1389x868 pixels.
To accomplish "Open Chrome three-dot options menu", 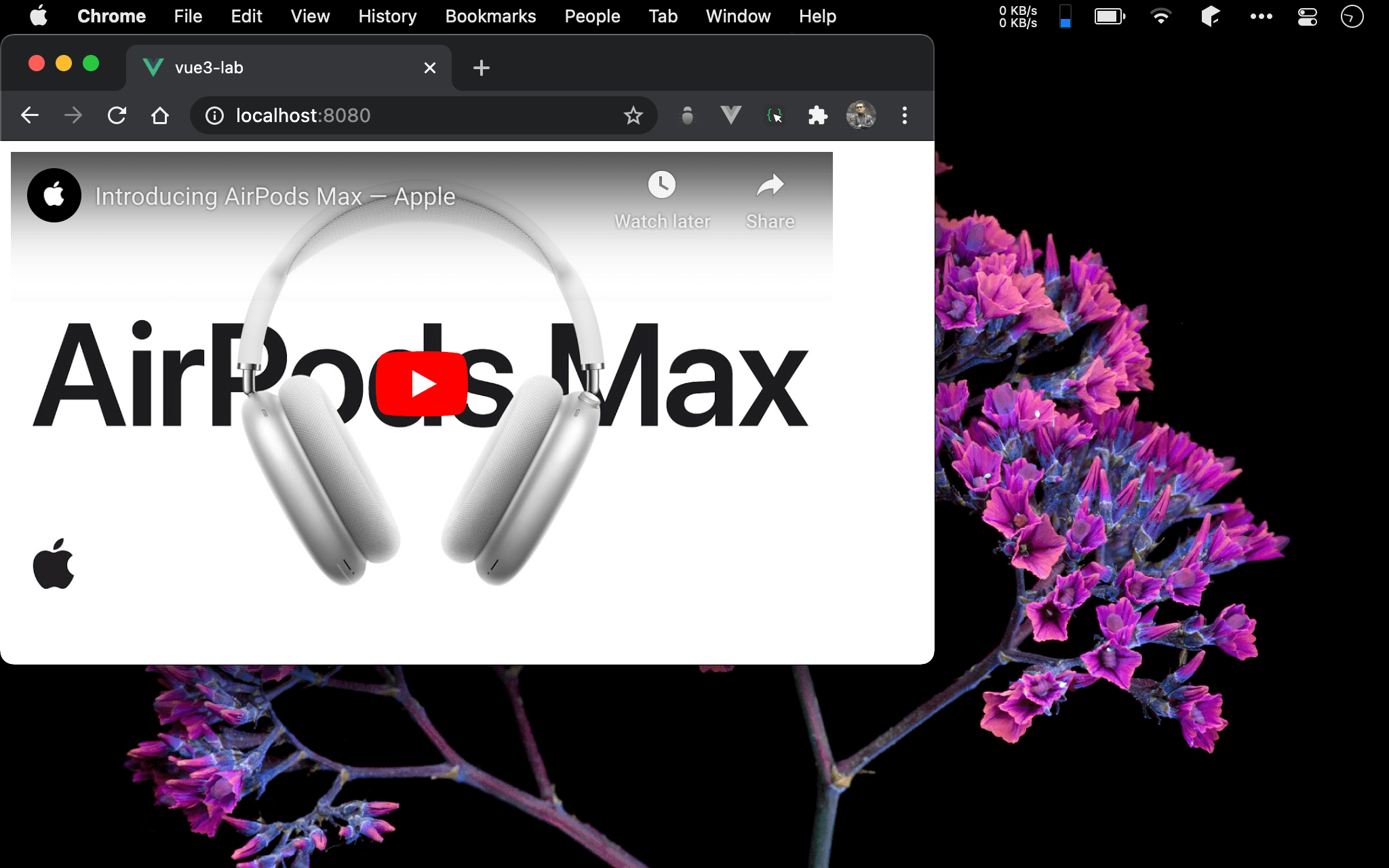I will click(x=904, y=115).
